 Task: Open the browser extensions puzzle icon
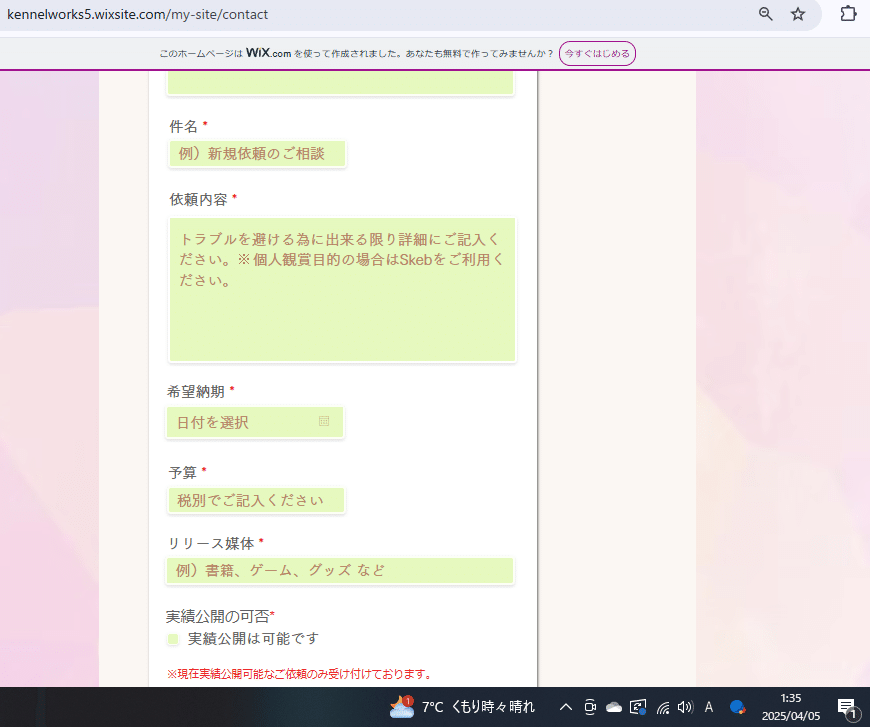click(848, 13)
